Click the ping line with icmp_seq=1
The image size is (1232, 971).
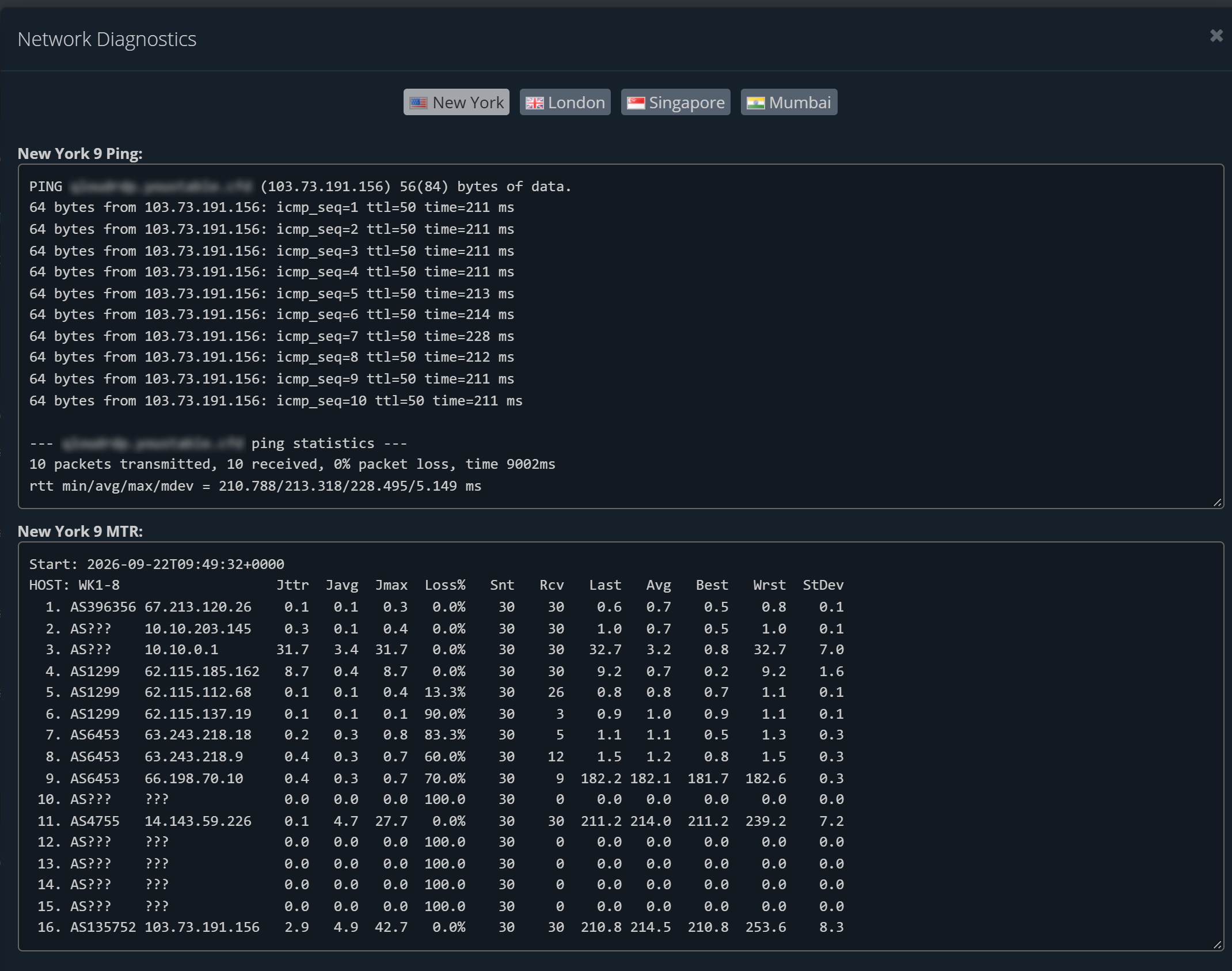tap(272, 207)
